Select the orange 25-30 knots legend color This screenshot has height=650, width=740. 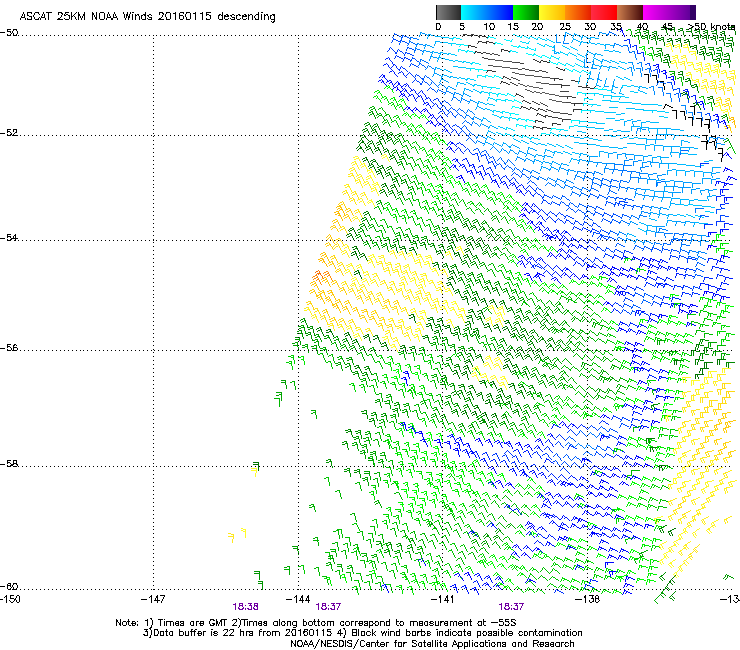pos(578,12)
